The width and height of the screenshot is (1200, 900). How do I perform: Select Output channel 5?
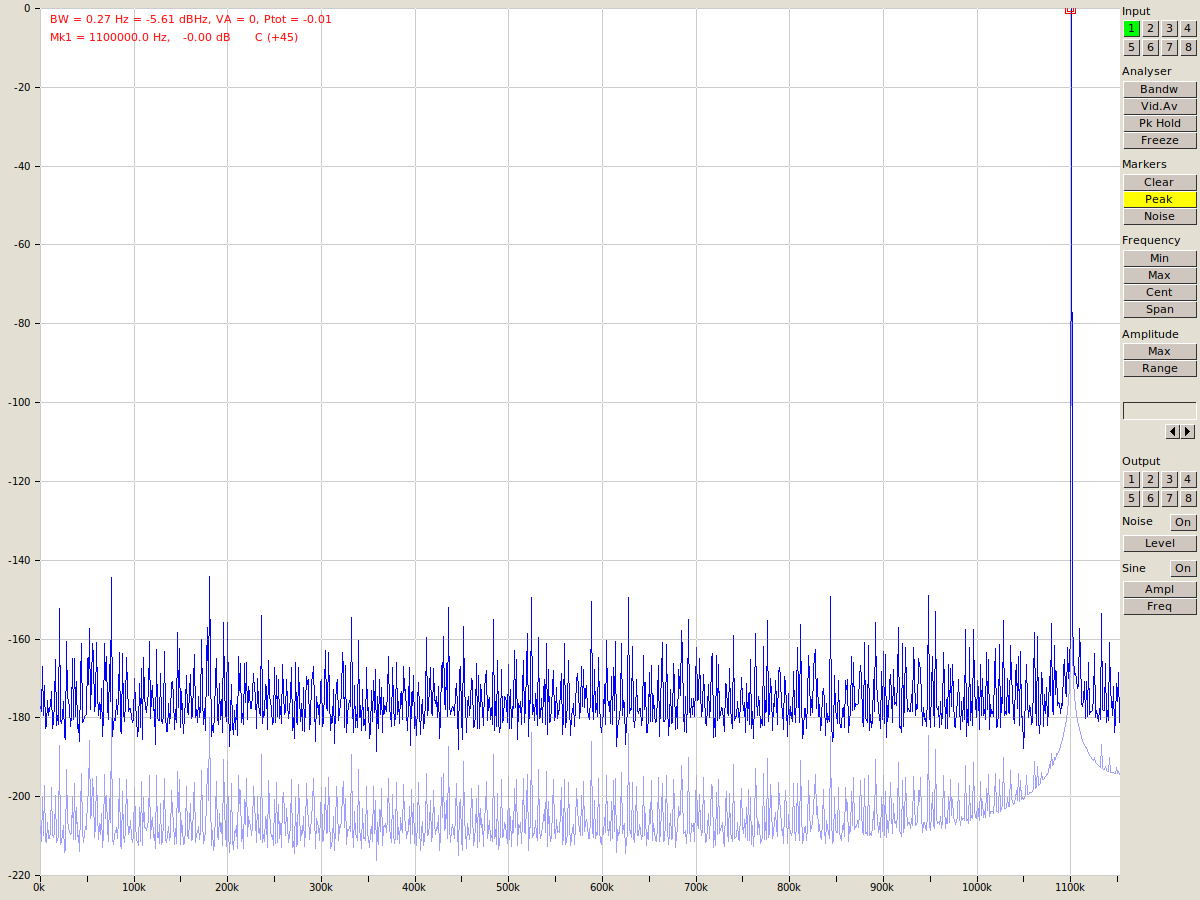point(1131,498)
